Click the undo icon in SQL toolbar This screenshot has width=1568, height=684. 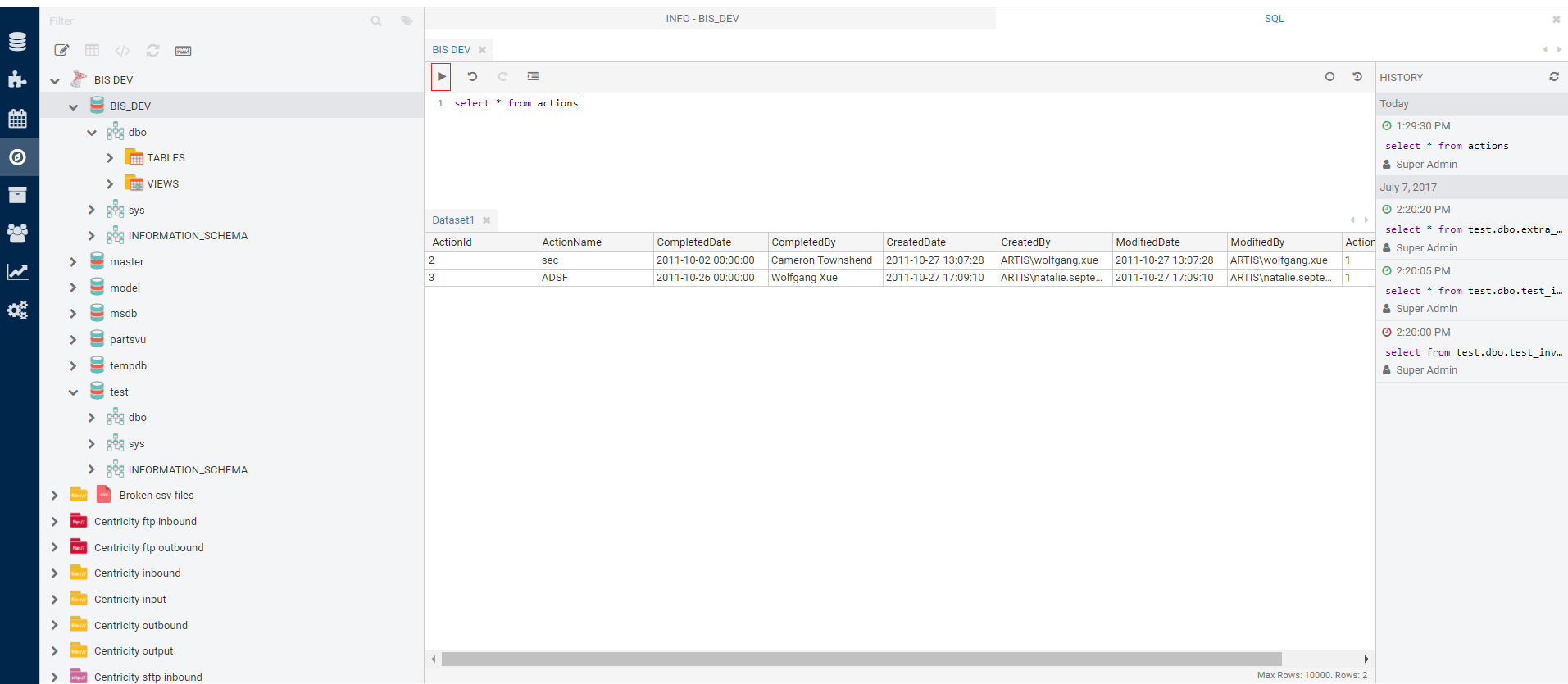tap(472, 77)
